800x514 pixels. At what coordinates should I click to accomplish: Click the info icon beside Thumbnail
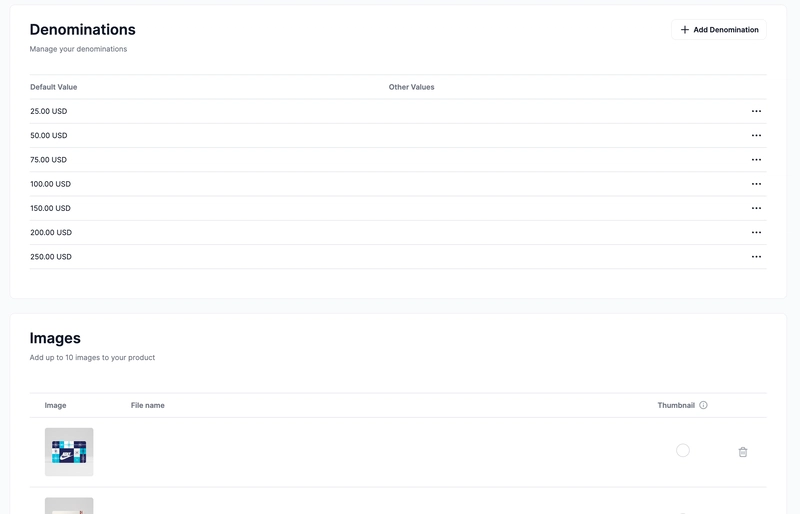pos(703,405)
